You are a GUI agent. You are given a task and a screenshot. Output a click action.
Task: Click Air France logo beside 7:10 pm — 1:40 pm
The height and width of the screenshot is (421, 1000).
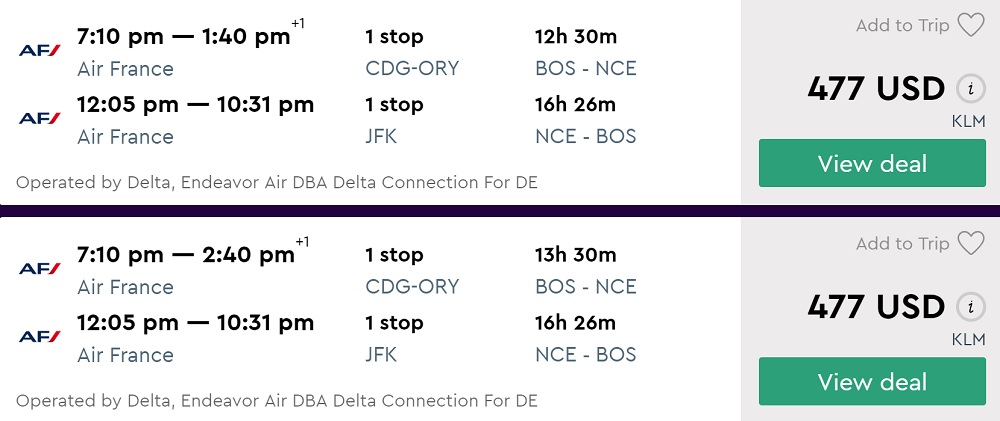[40, 50]
